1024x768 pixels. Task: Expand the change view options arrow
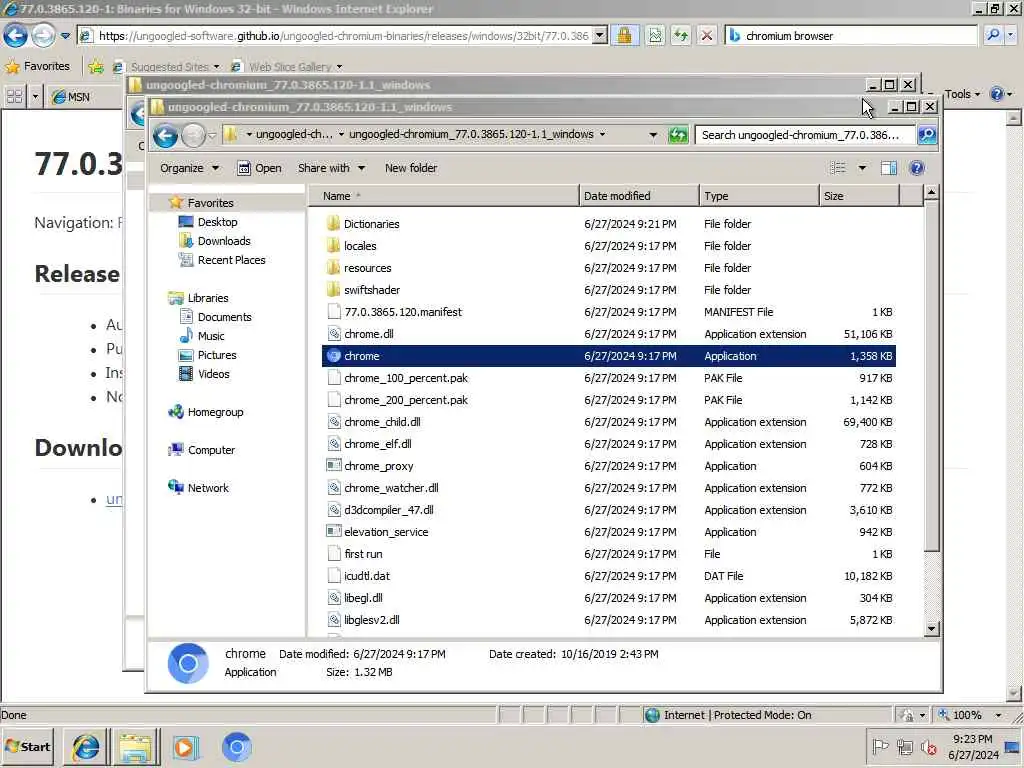click(862, 168)
